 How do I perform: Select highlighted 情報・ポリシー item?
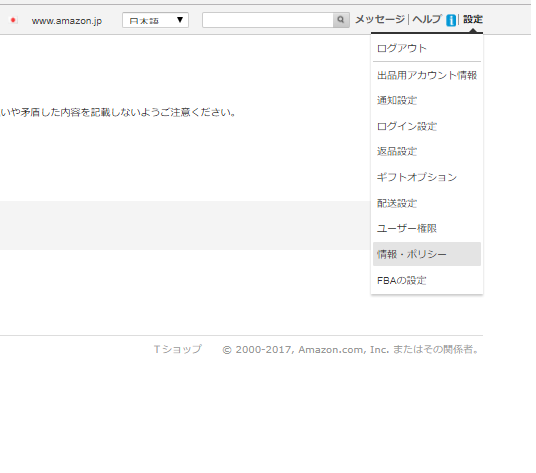[427, 254]
